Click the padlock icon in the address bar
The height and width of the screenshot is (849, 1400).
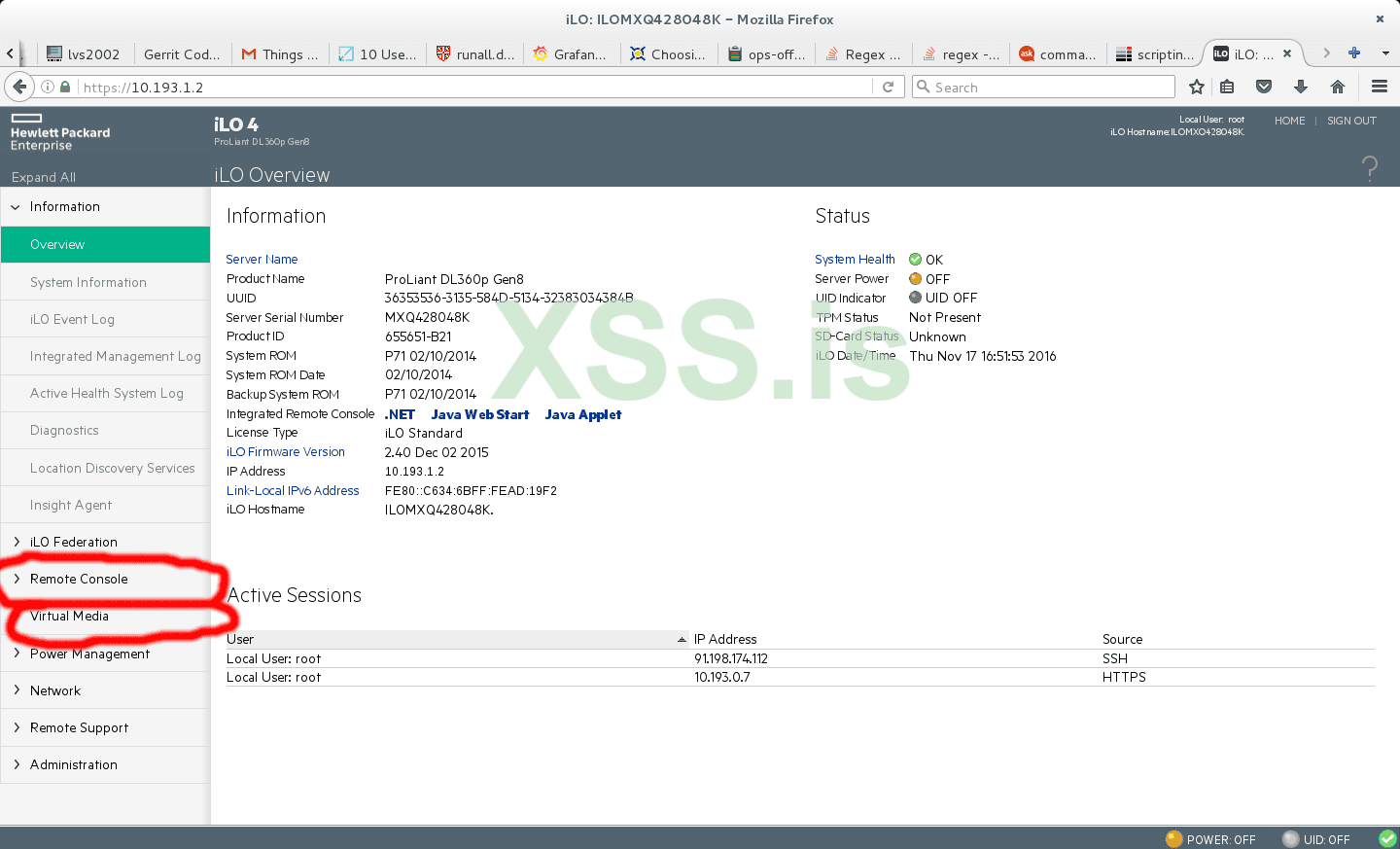[x=64, y=86]
